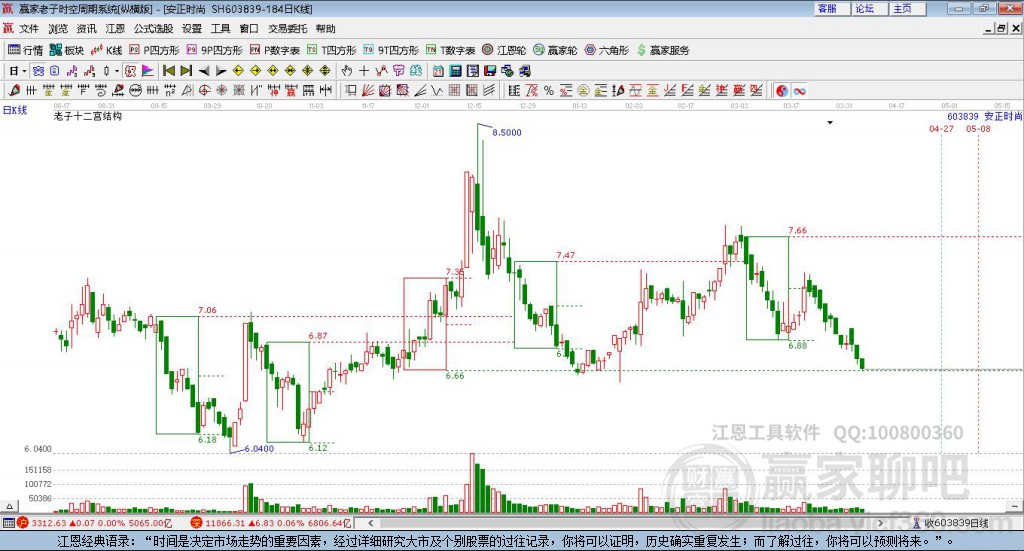Image resolution: width=1024 pixels, height=551 pixels.
Task: Toggle the blue crossed-boxes button beside 日
Action: pyautogui.click(x=38, y=71)
